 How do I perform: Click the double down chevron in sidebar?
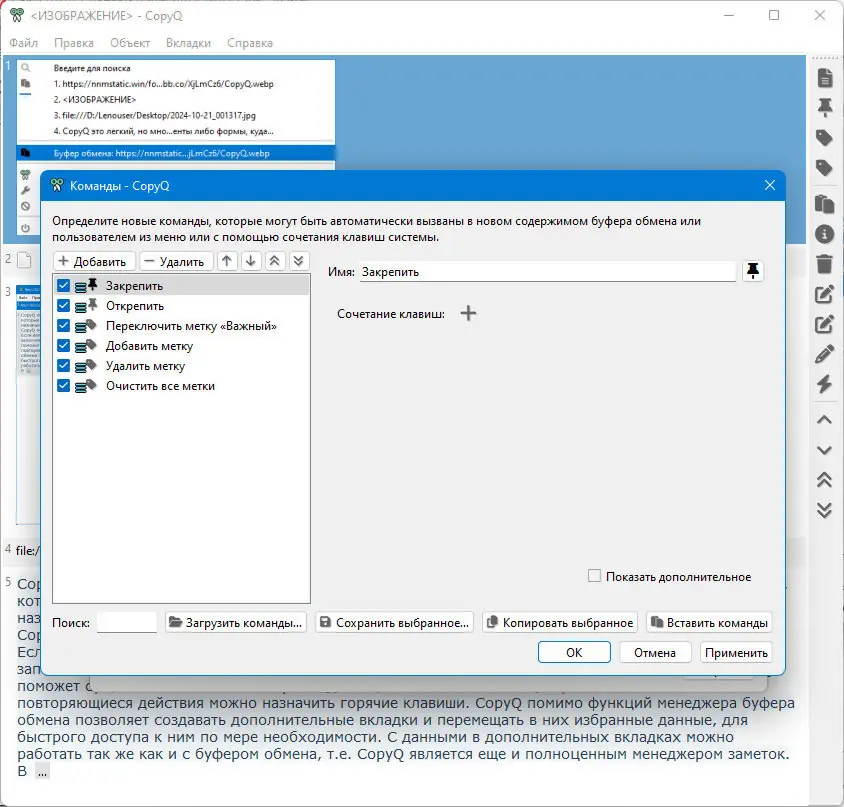pyautogui.click(x=825, y=510)
